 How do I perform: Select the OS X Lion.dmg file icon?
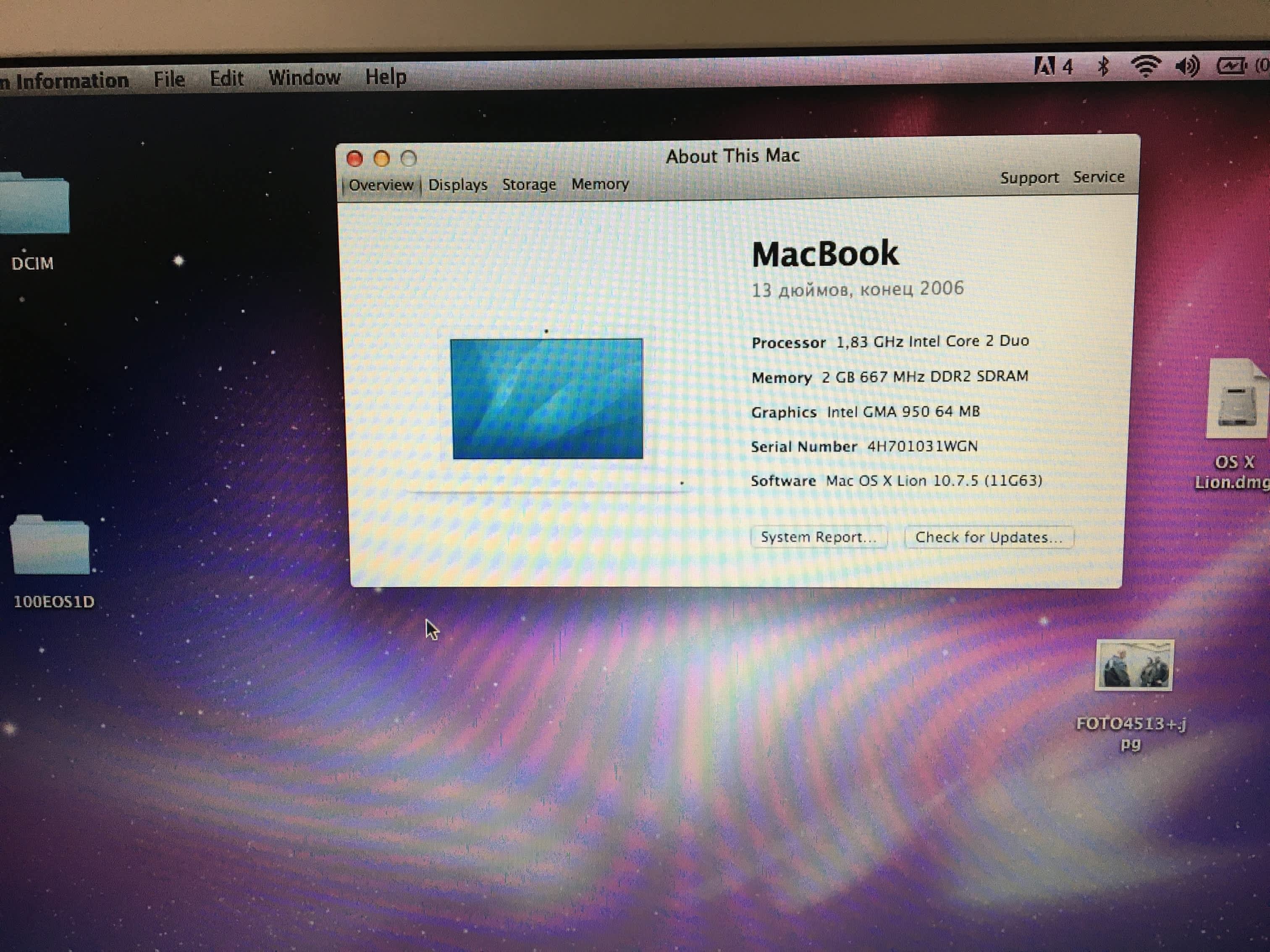click(x=1237, y=399)
